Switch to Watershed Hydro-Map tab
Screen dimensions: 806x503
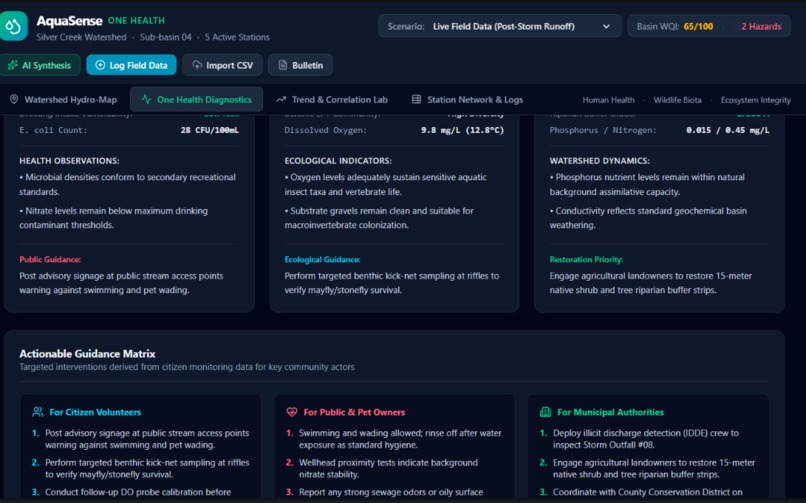tap(64, 100)
